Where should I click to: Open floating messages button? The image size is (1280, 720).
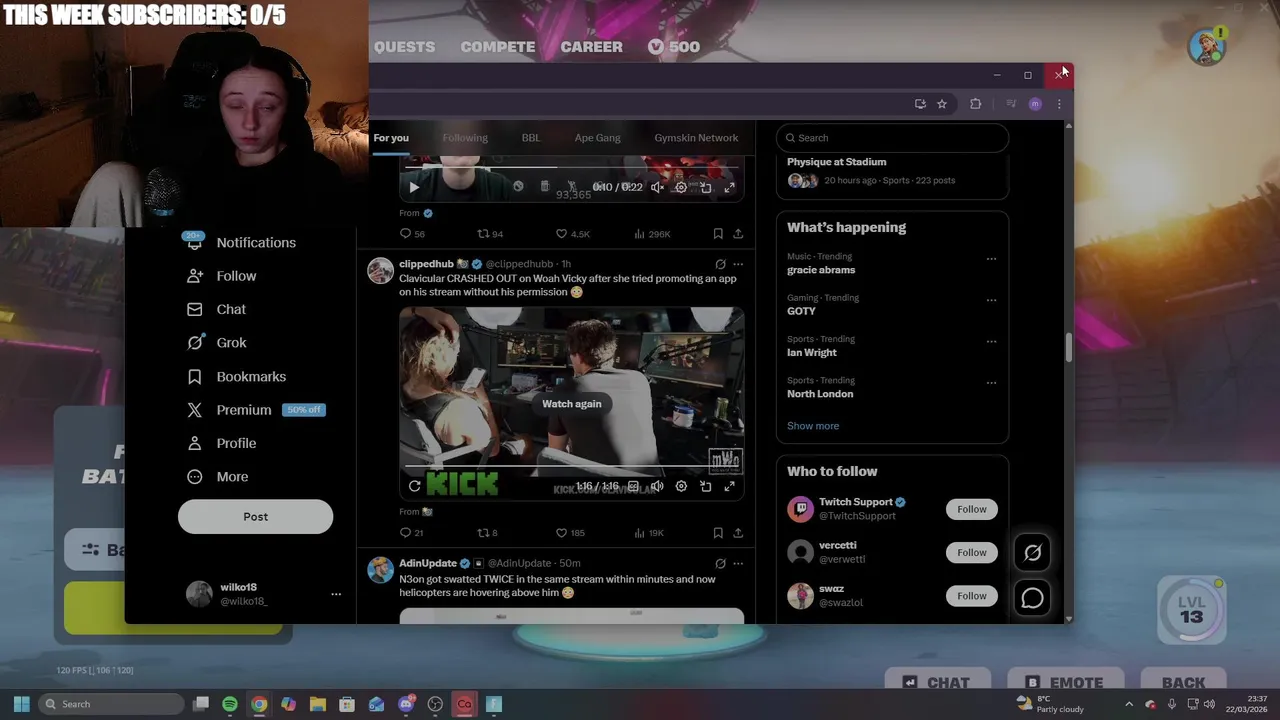(1032, 598)
